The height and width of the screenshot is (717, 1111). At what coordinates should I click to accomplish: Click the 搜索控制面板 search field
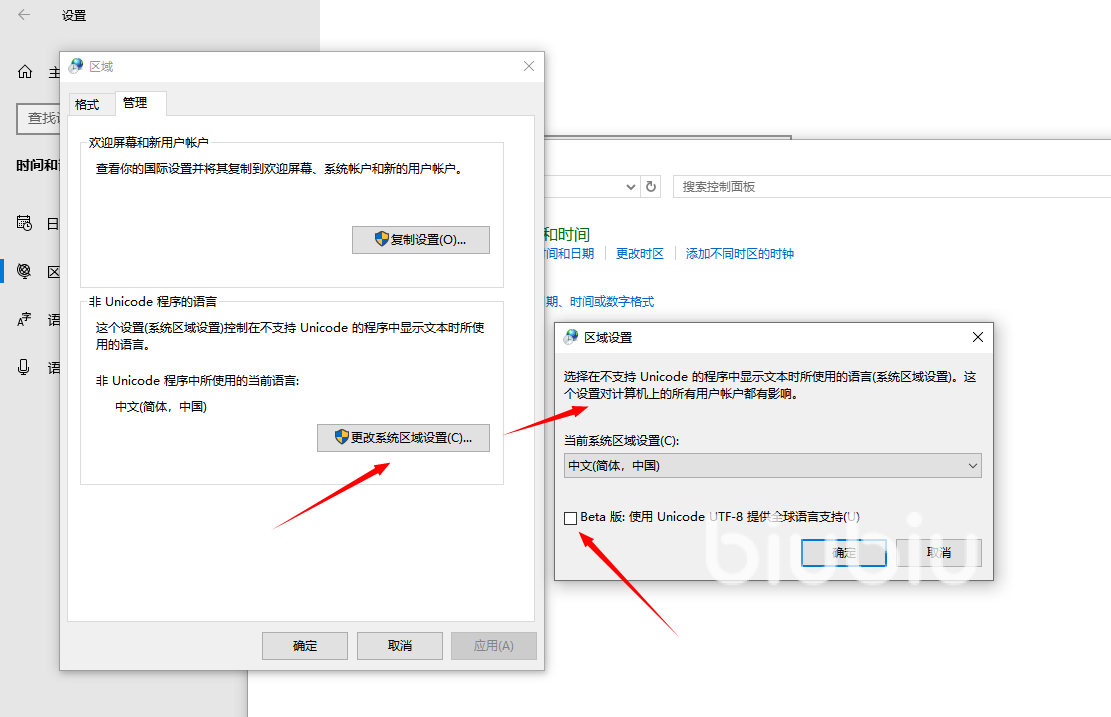click(x=890, y=187)
